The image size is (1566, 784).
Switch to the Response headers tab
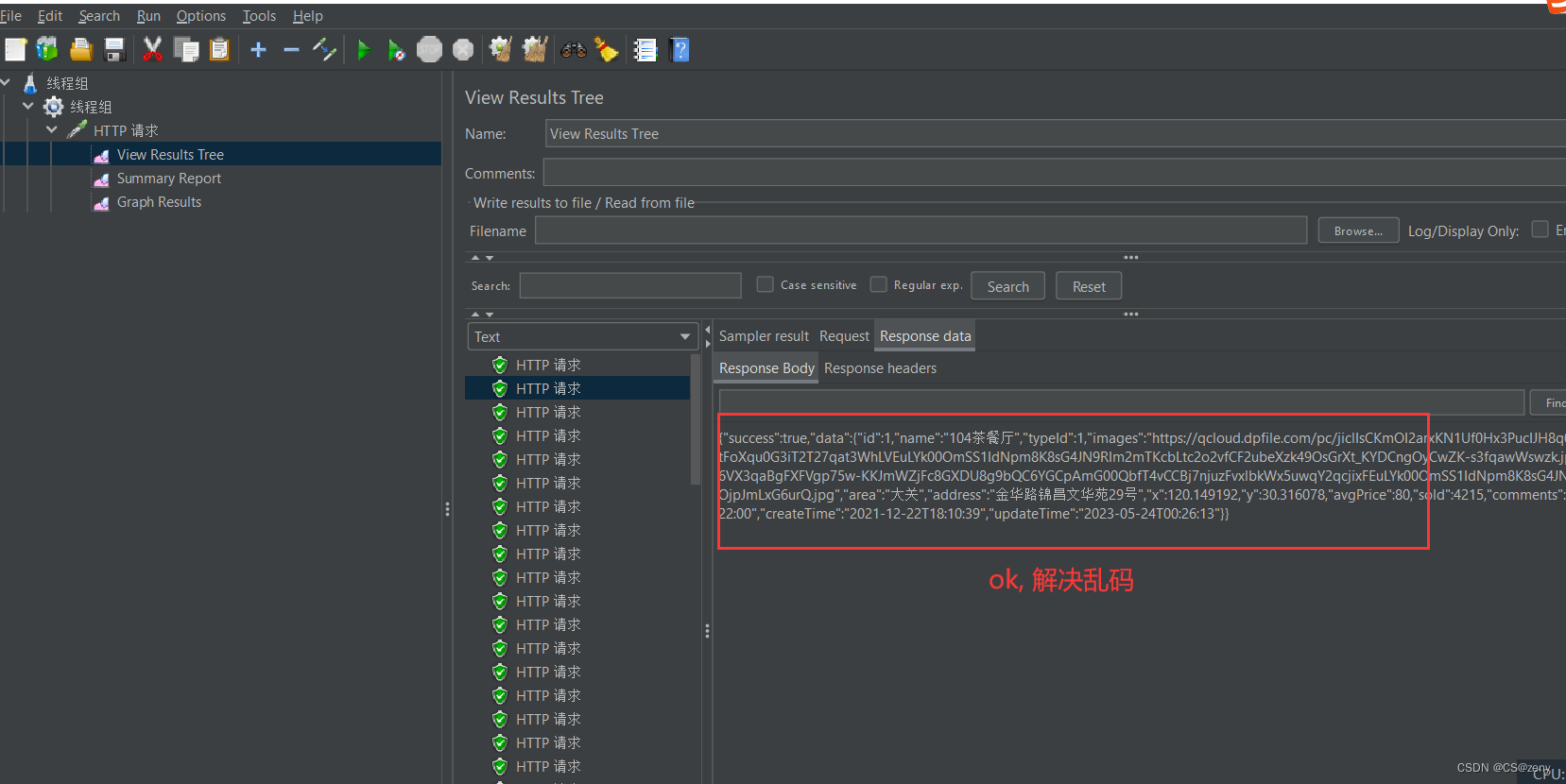pos(880,368)
